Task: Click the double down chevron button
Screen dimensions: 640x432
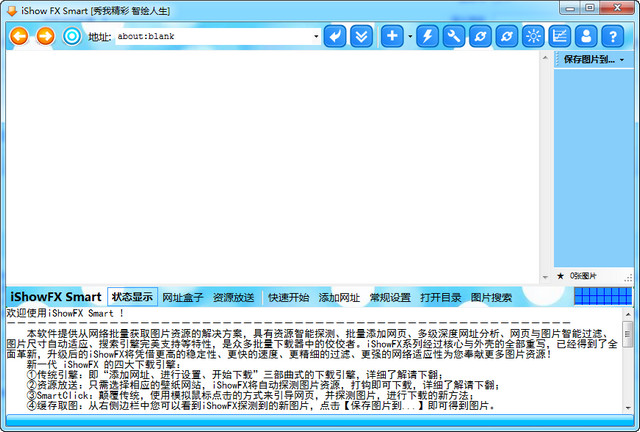Action: [x=361, y=36]
